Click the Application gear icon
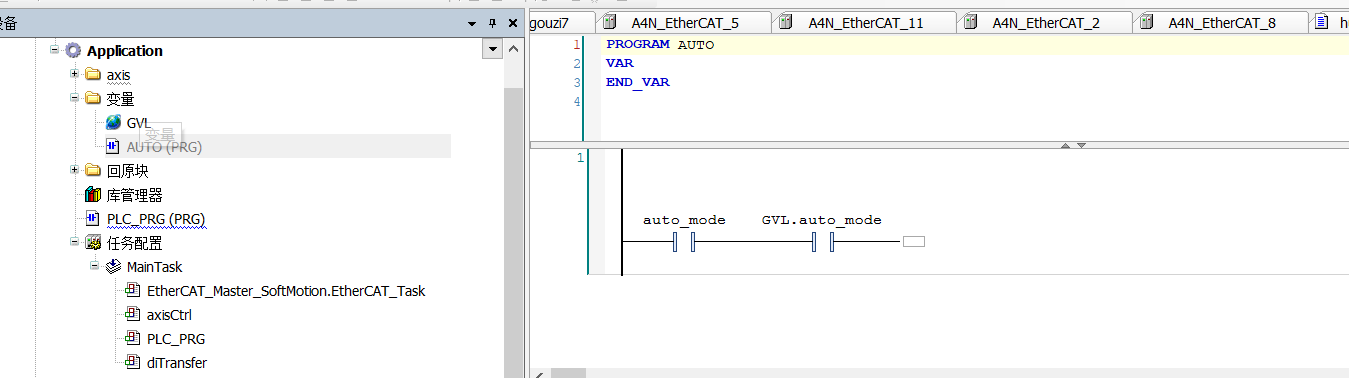The height and width of the screenshot is (378, 1349). pos(73,50)
